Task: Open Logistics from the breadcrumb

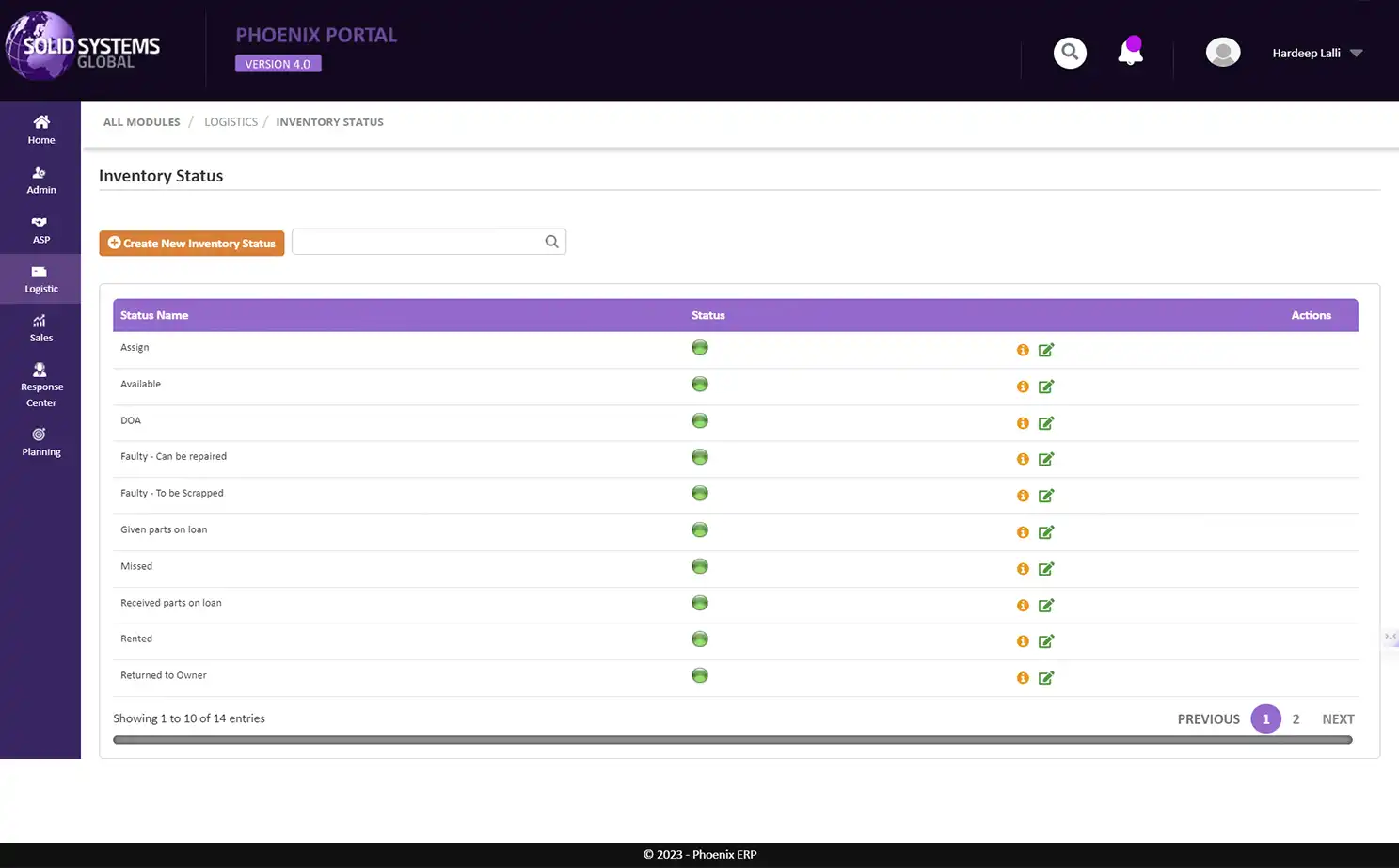Action: tap(231, 121)
